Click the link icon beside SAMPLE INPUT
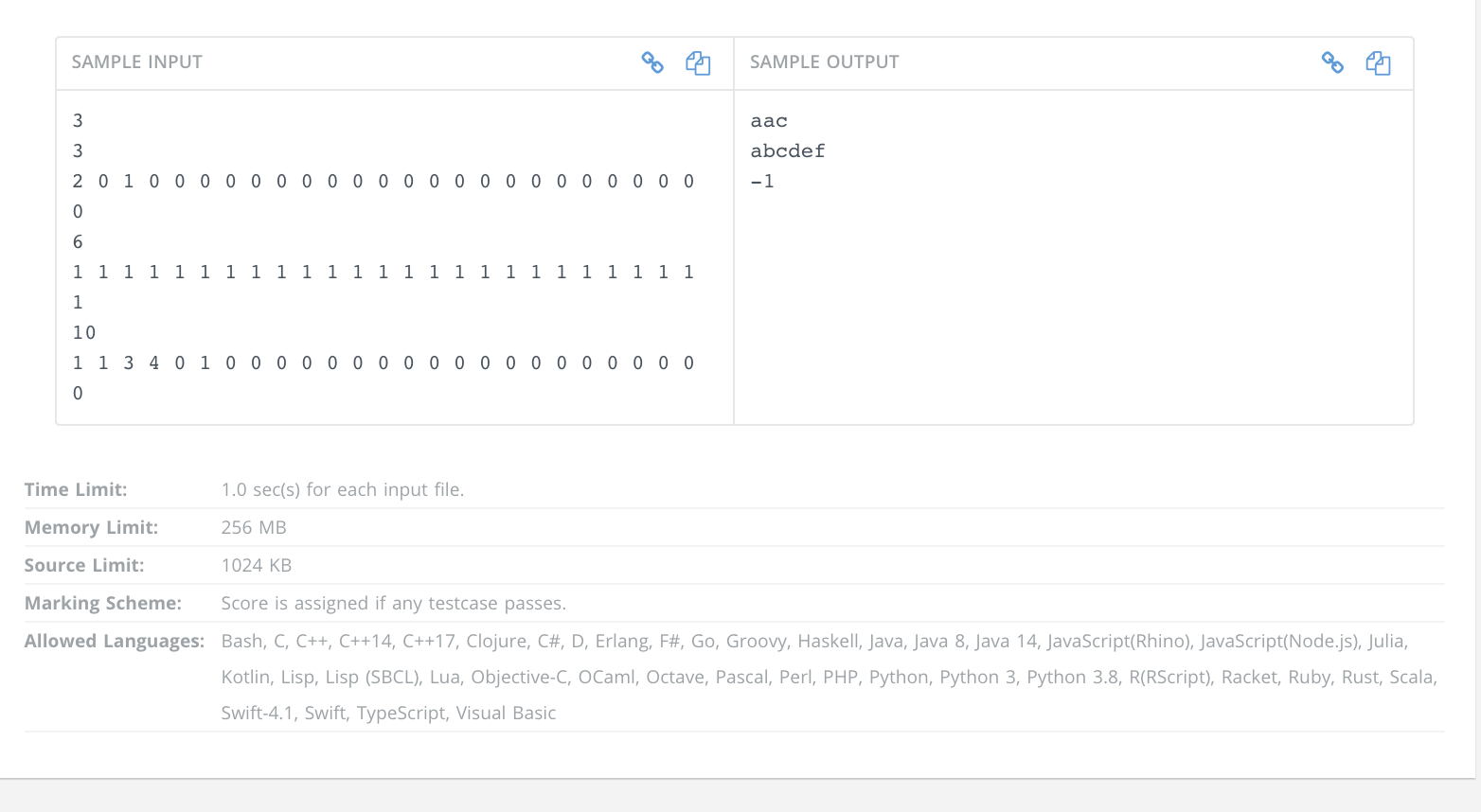1481x812 pixels. point(652,62)
